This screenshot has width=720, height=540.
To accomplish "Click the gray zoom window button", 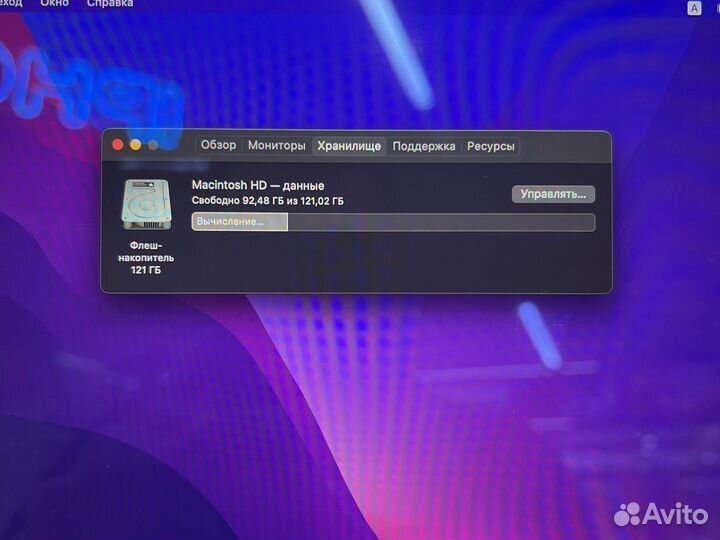I will click(153, 145).
